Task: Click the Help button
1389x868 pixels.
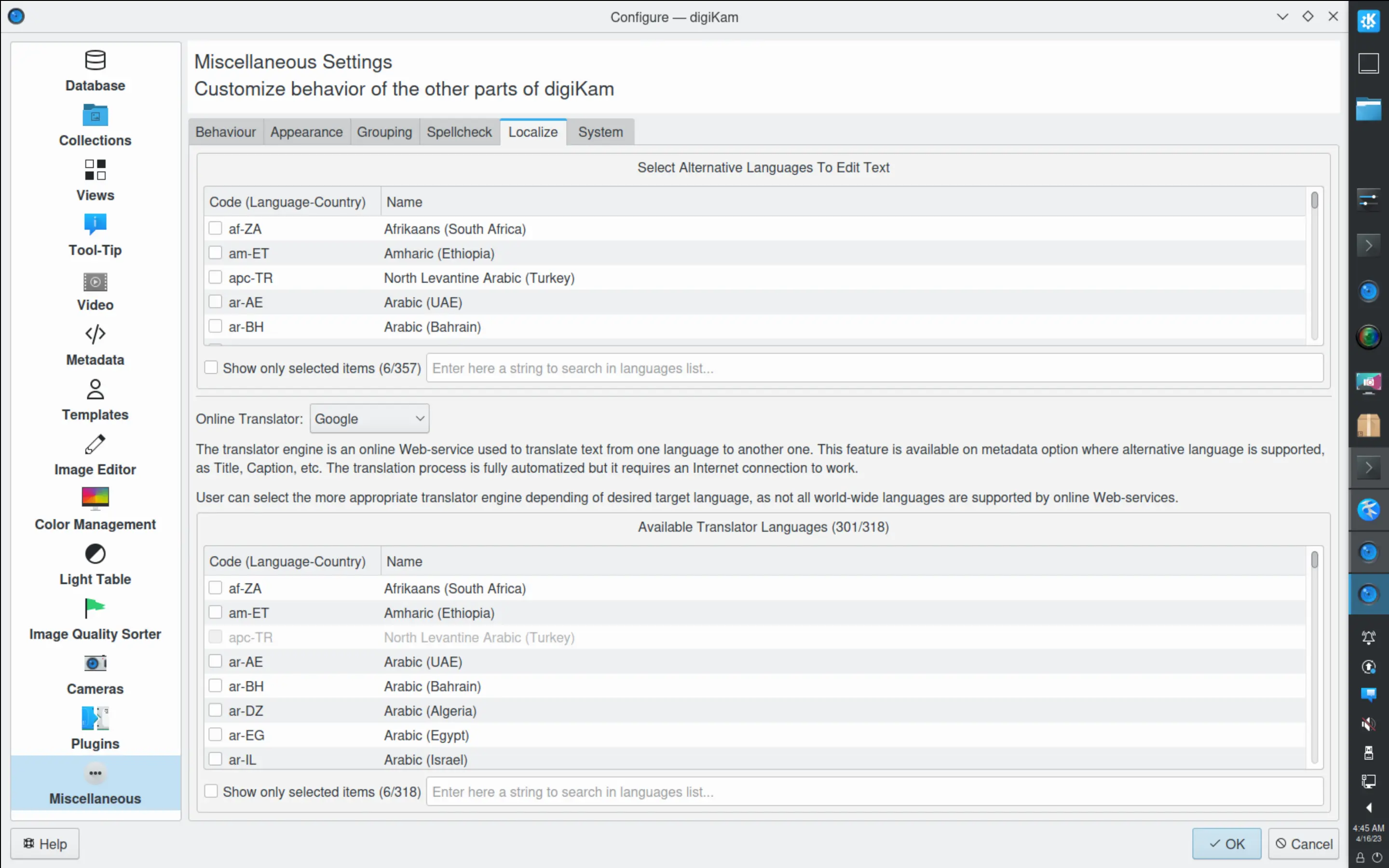Action: coord(44,843)
